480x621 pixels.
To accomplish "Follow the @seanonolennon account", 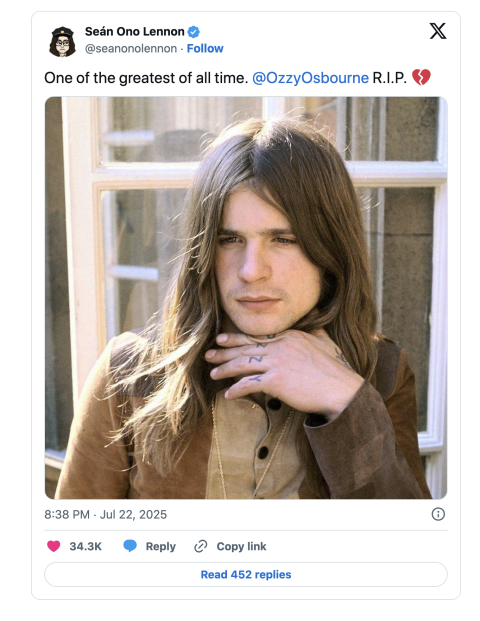I will point(205,48).
